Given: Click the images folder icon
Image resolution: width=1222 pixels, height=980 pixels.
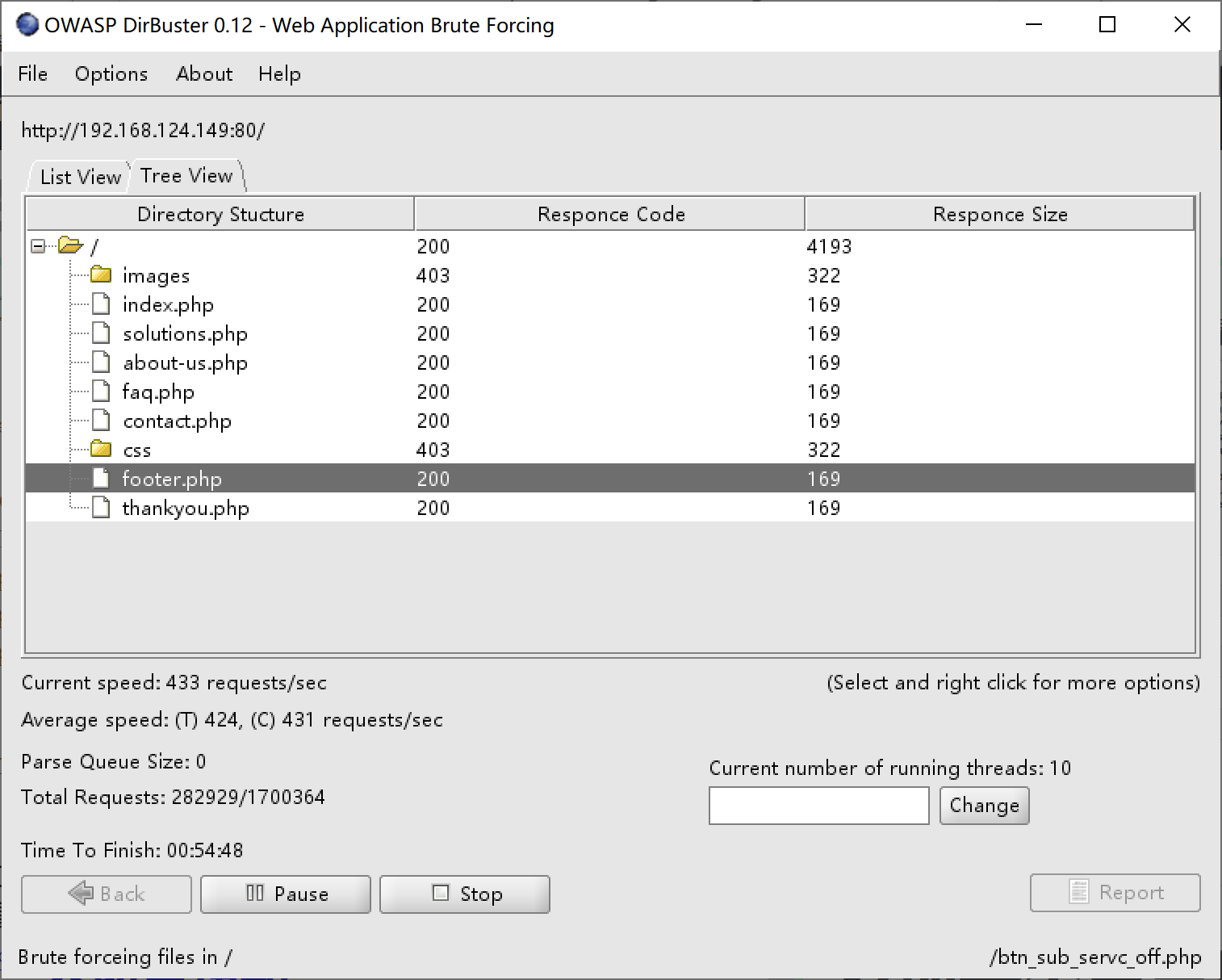Looking at the screenshot, I should 101,275.
